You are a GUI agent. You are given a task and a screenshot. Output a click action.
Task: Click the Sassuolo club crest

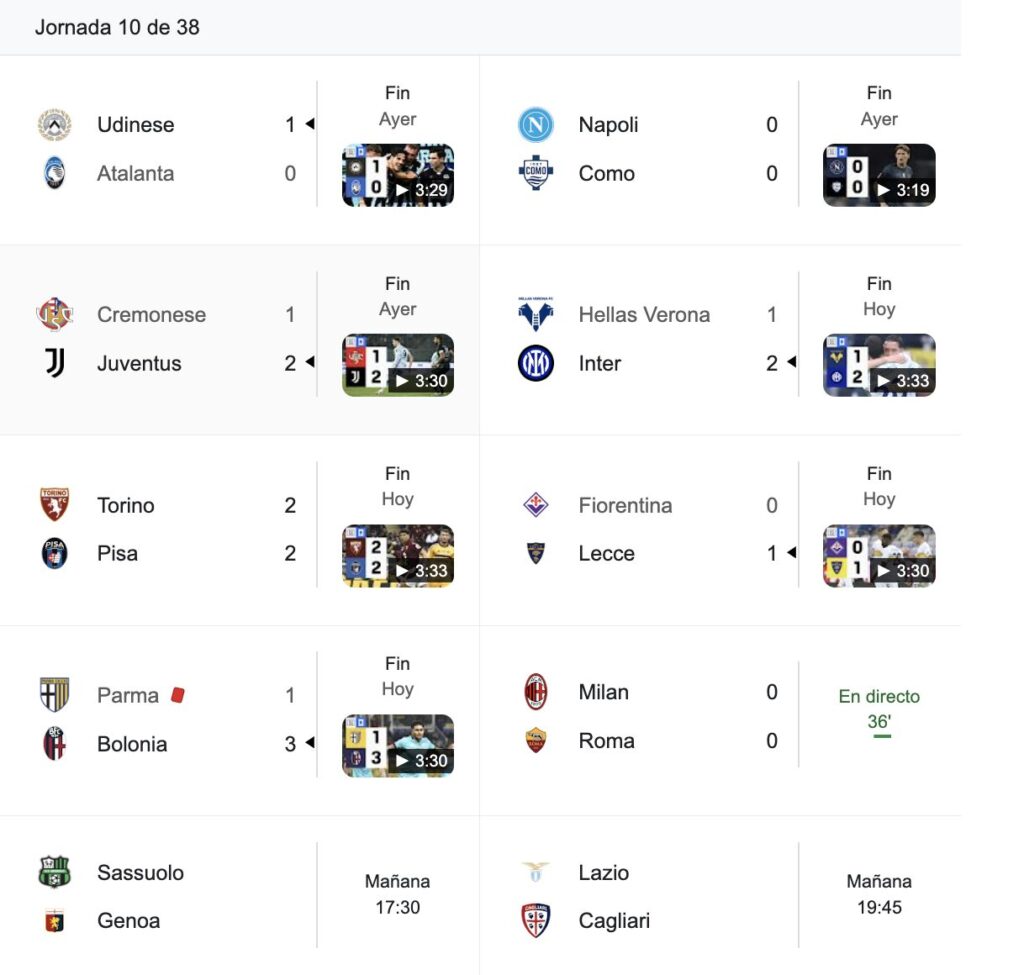tap(54, 872)
